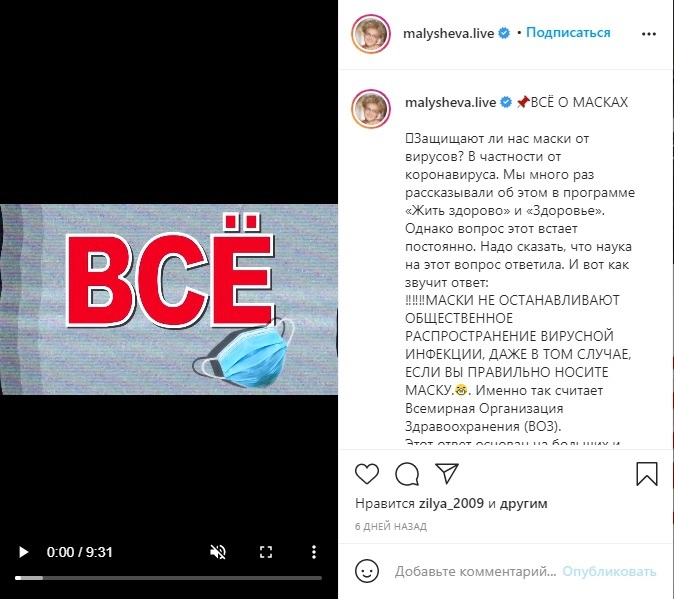This screenshot has height=599, width=674.
Task: Click Опубликовать to post comment
Action: click(x=609, y=571)
